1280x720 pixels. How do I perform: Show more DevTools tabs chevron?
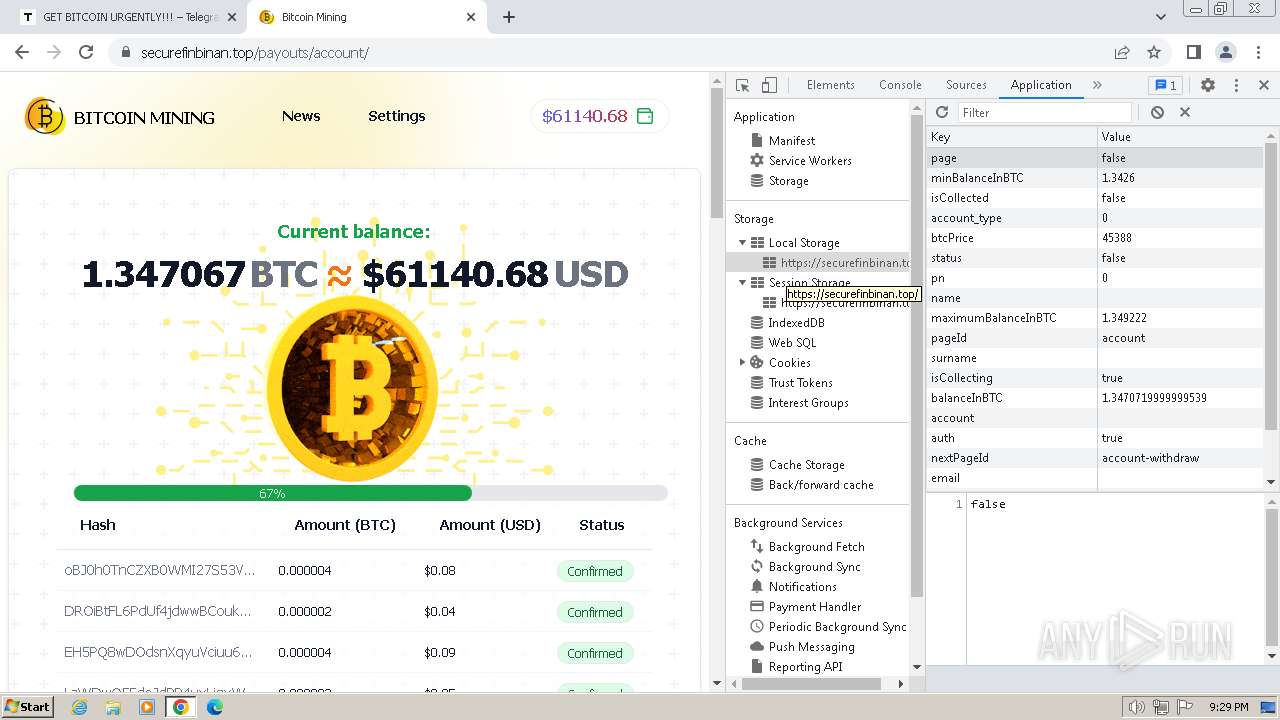[1097, 85]
